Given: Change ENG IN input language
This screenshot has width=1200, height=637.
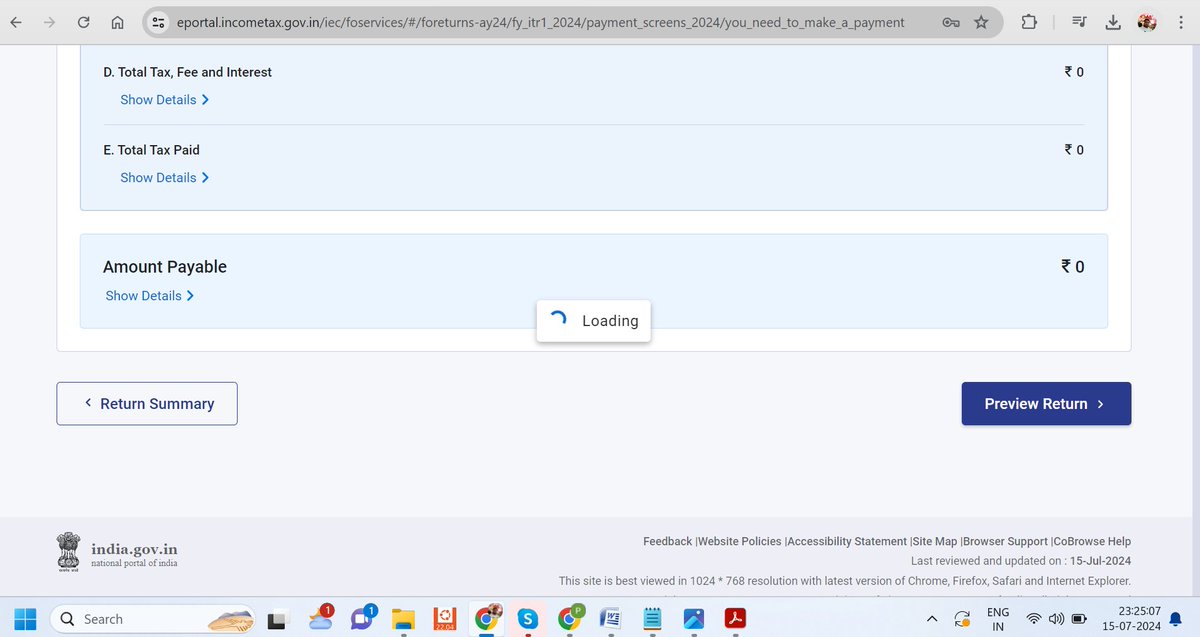Looking at the screenshot, I should click(x=998, y=619).
